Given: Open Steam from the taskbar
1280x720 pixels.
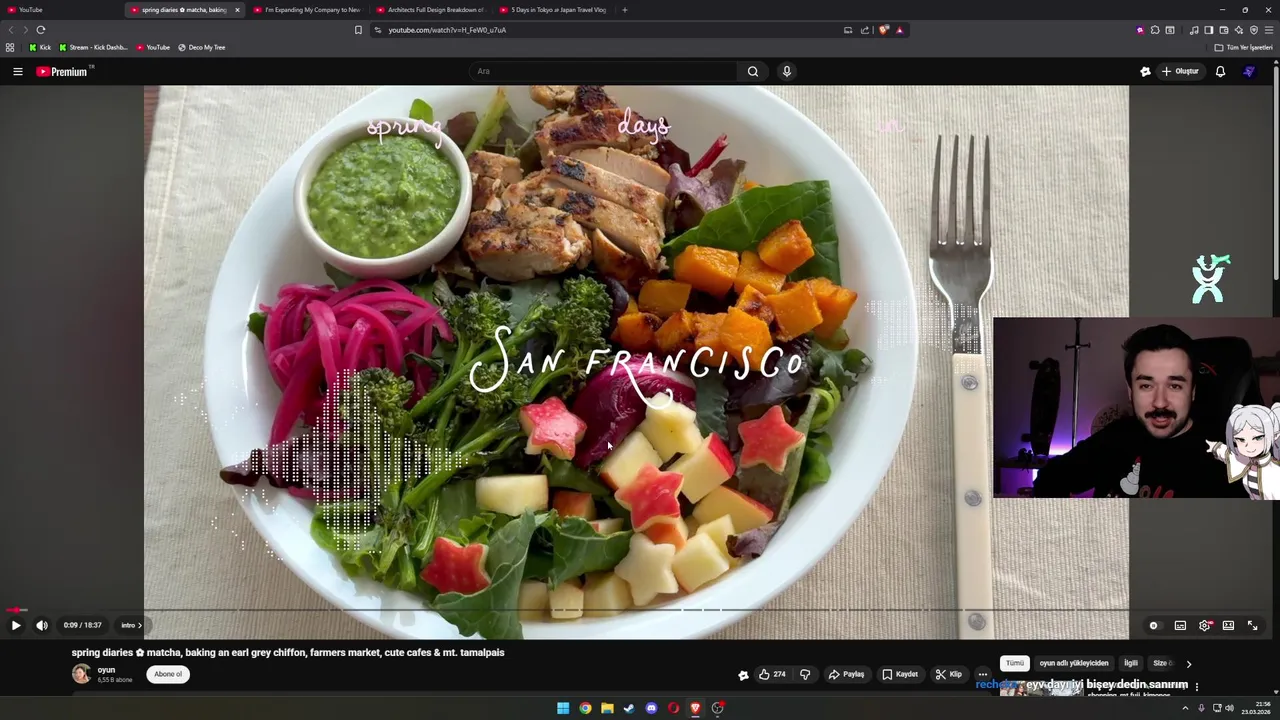Looking at the screenshot, I should (x=629, y=708).
